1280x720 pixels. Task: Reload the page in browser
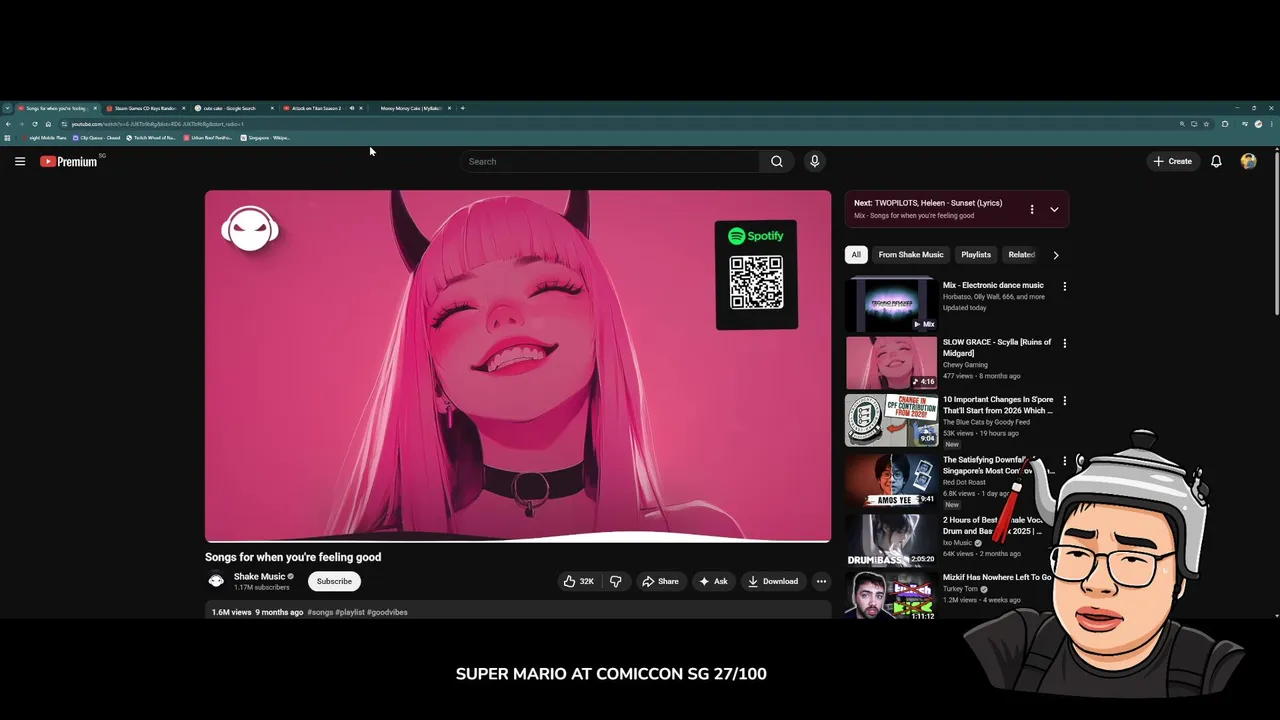pos(35,124)
